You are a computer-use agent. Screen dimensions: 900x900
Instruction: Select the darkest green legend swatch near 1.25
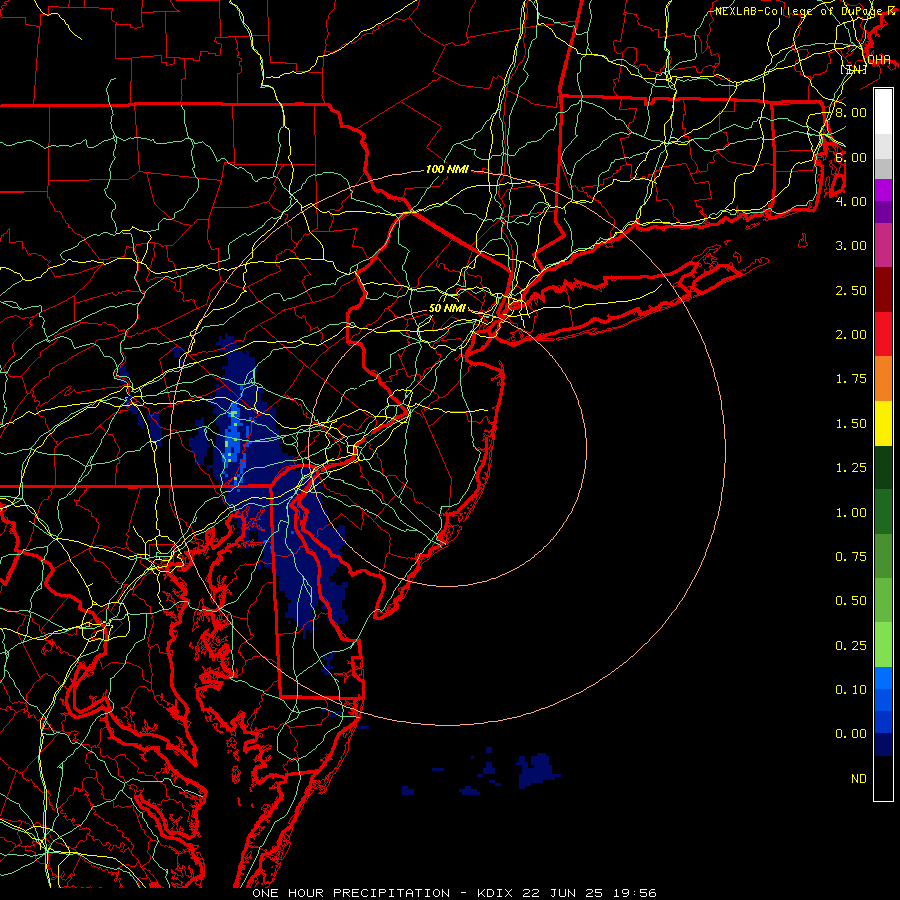click(x=883, y=467)
